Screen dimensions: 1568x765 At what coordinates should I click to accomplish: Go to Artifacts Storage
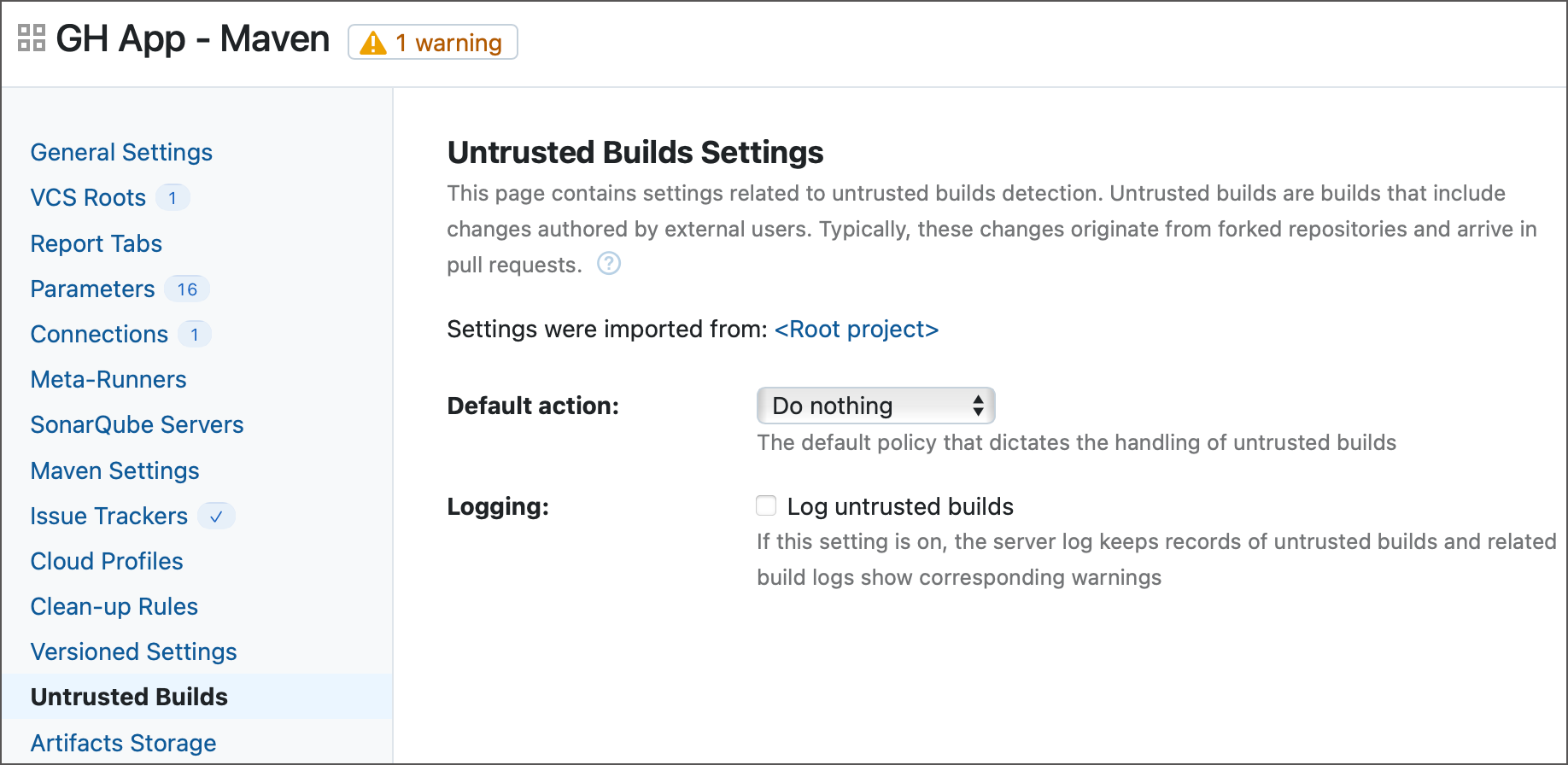pos(123,743)
